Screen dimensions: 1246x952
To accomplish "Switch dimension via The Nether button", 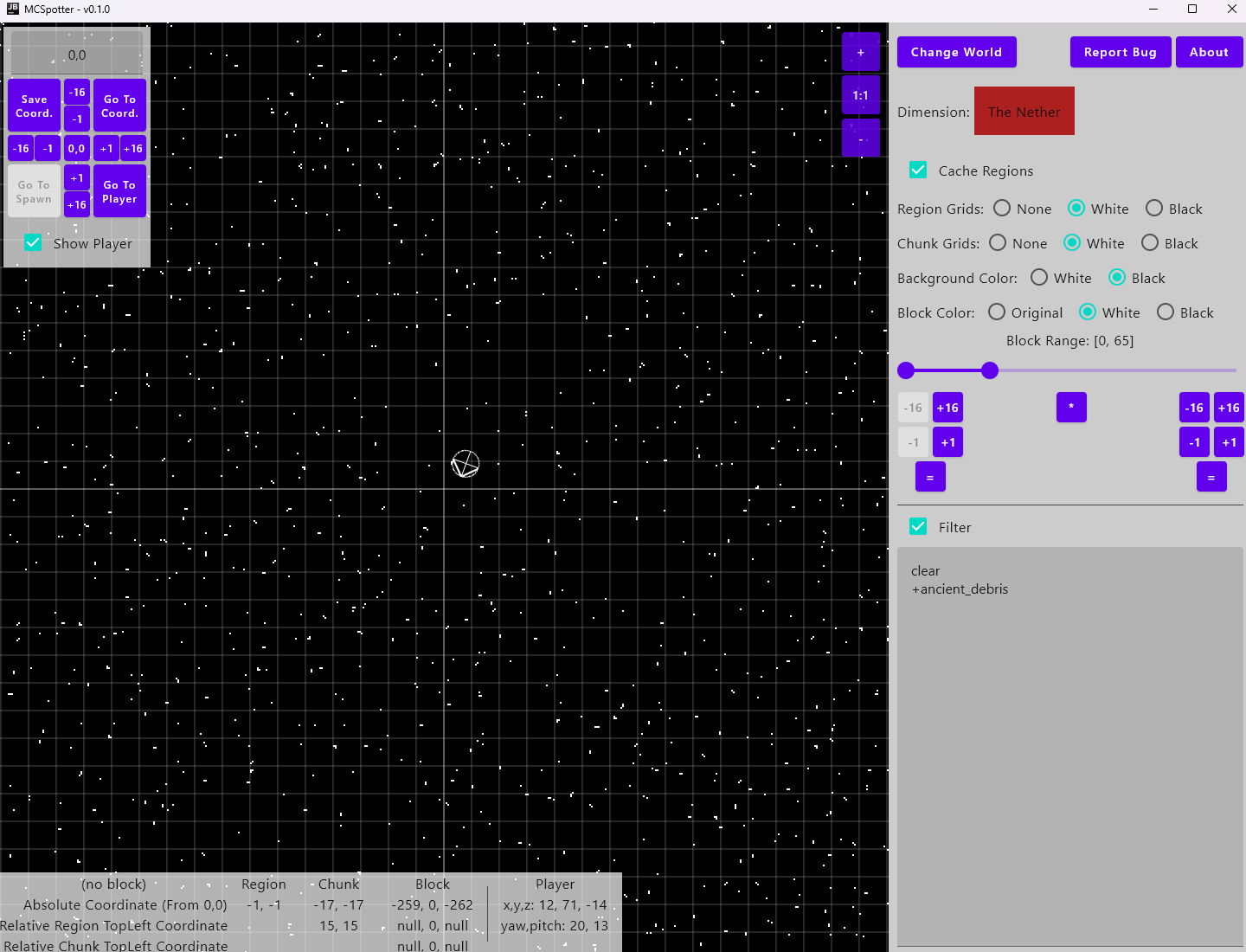I will click(x=1024, y=111).
